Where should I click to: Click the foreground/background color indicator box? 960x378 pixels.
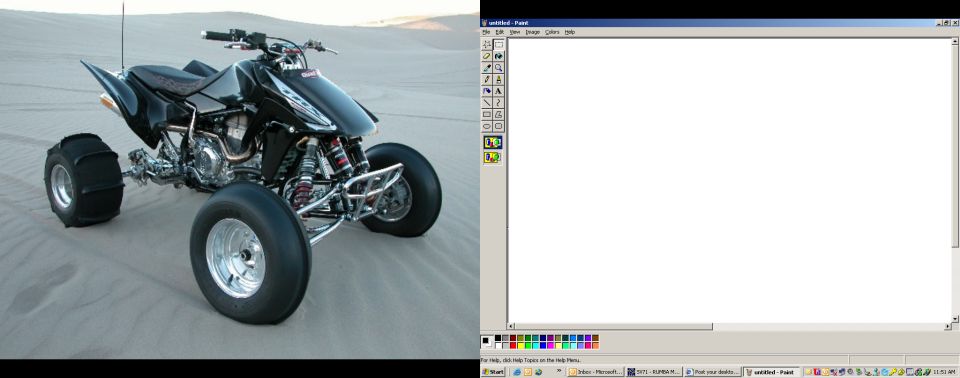pos(487,341)
